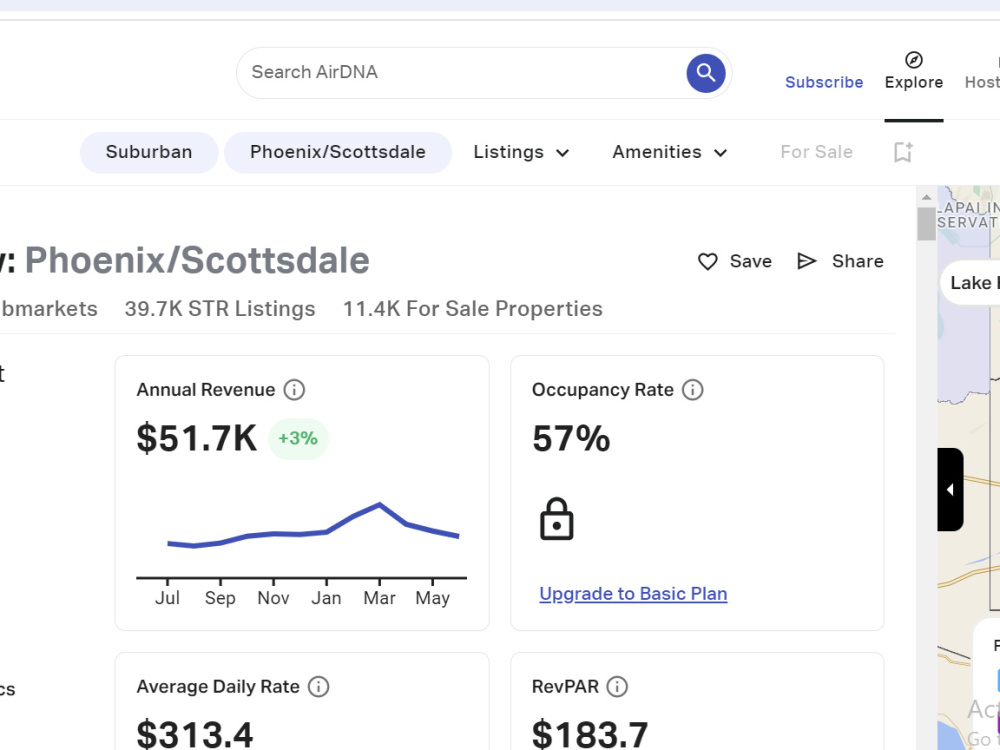The width and height of the screenshot is (1000, 750).
Task: Open the RevPAR info icon
Action: (617, 687)
